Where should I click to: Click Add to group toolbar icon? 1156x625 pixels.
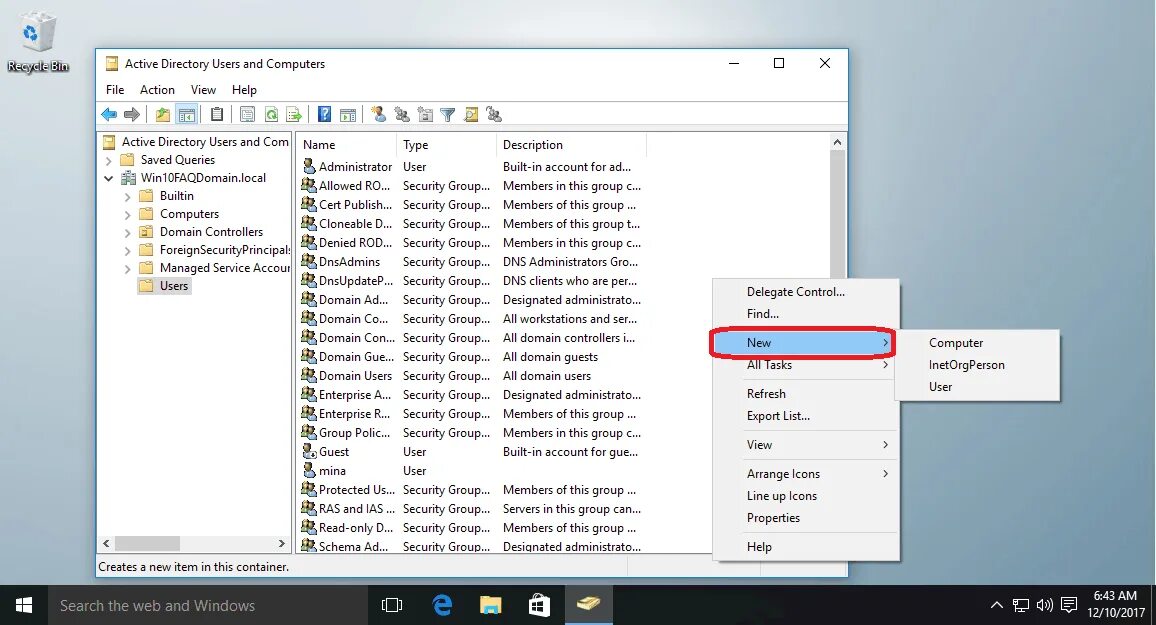pos(494,114)
